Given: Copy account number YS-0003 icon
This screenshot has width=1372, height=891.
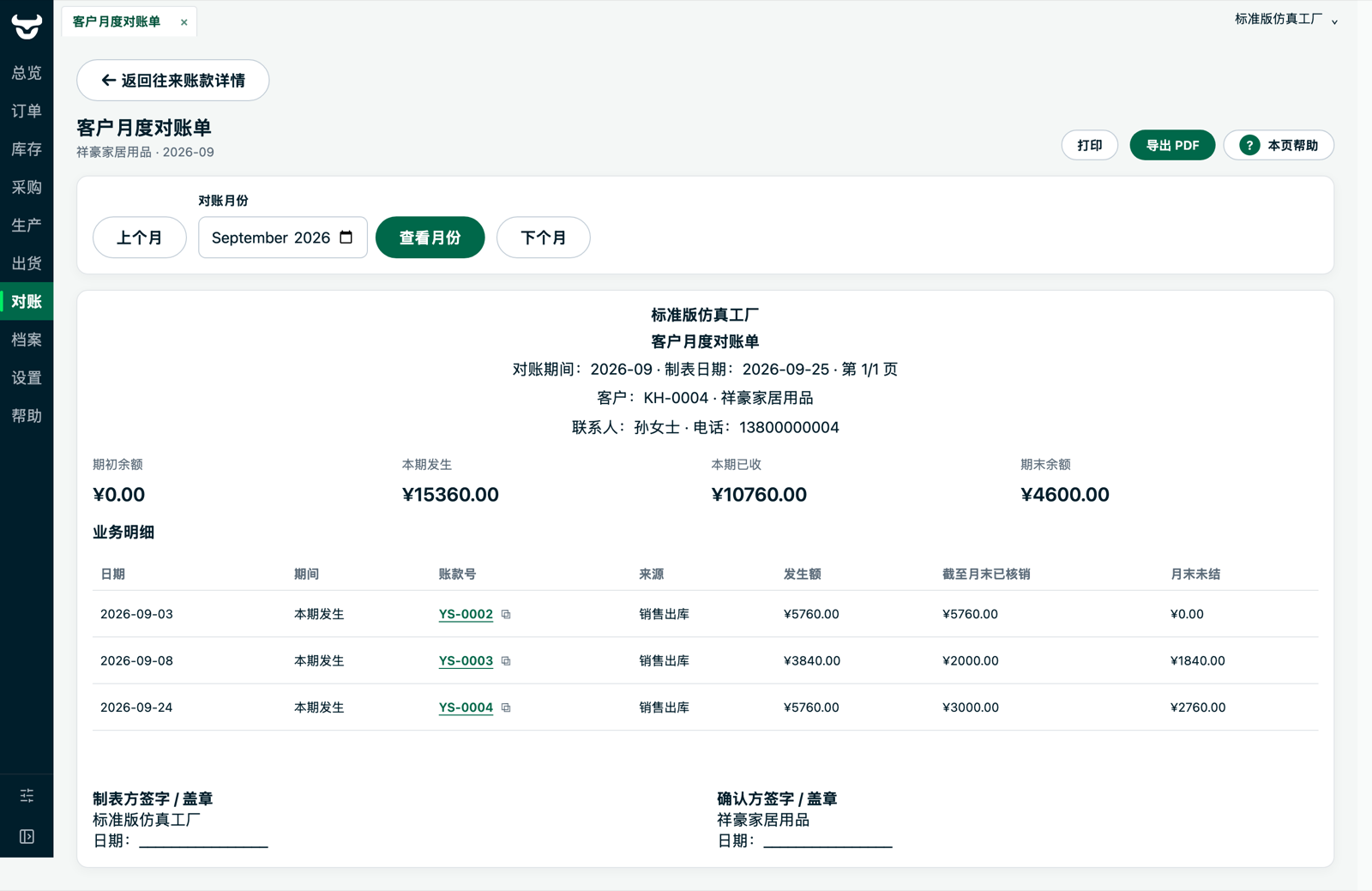Looking at the screenshot, I should point(506,661).
